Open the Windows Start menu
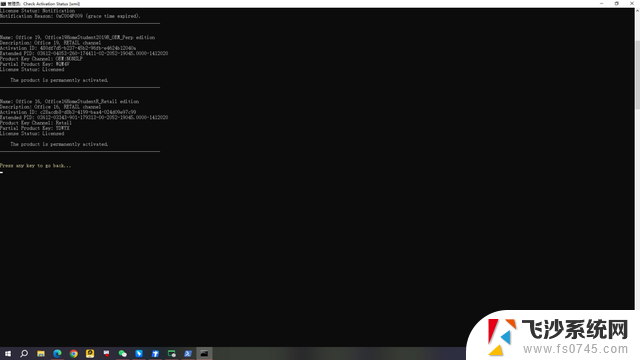Image resolution: width=640 pixels, height=360 pixels. pos(8,353)
